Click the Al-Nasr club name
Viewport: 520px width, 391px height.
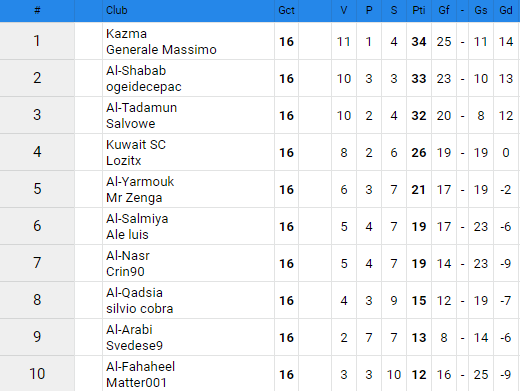[128, 256]
